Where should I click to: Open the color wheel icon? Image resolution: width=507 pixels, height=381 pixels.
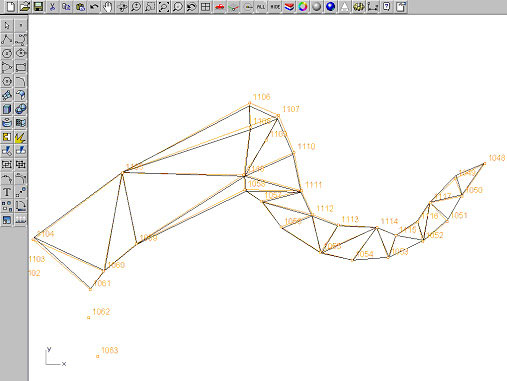[x=303, y=6]
